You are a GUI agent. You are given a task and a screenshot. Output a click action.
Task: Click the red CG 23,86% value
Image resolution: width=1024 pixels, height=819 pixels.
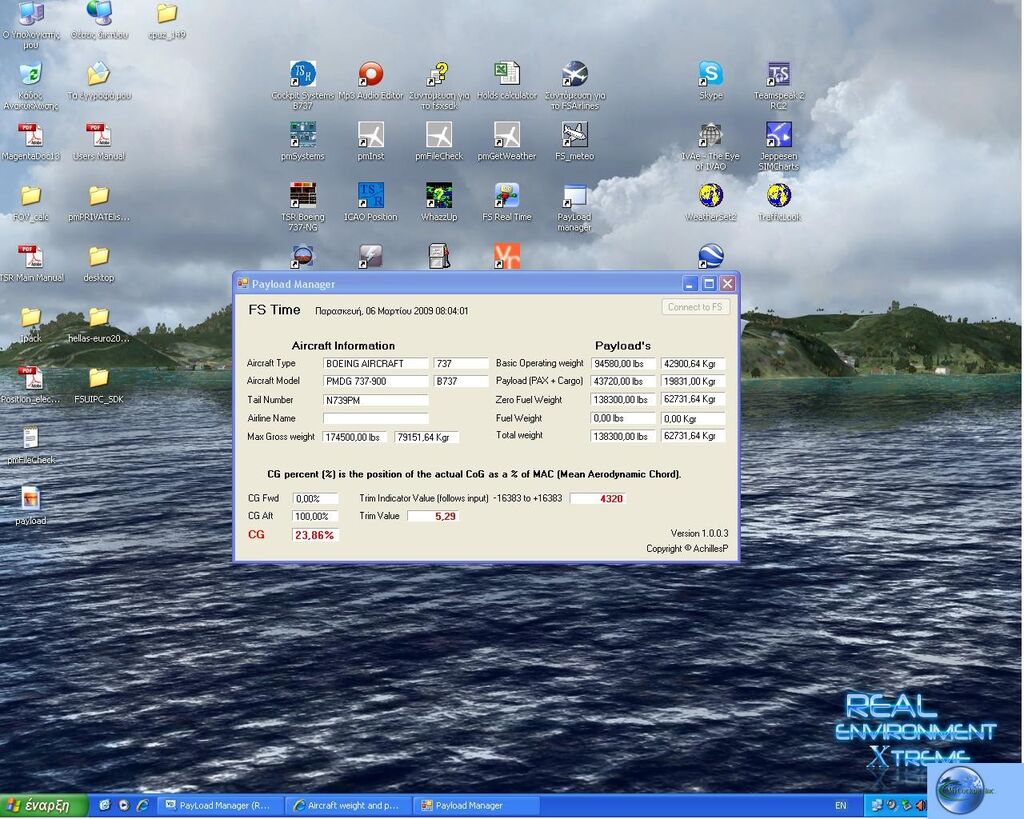pos(315,535)
